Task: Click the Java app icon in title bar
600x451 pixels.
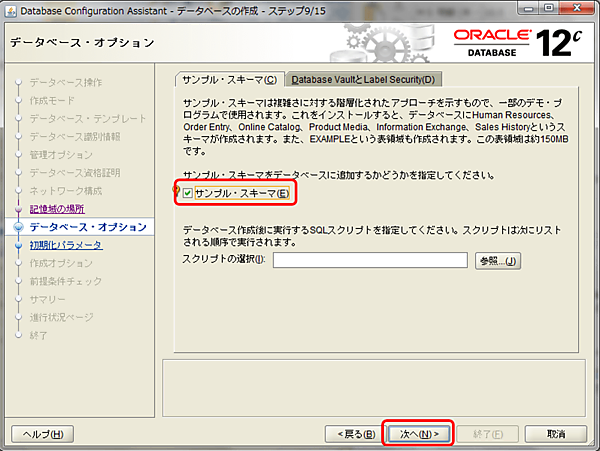Action: (11, 11)
